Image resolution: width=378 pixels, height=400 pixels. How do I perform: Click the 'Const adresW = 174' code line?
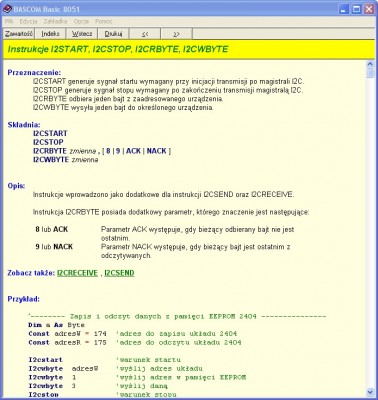(x=67, y=334)
